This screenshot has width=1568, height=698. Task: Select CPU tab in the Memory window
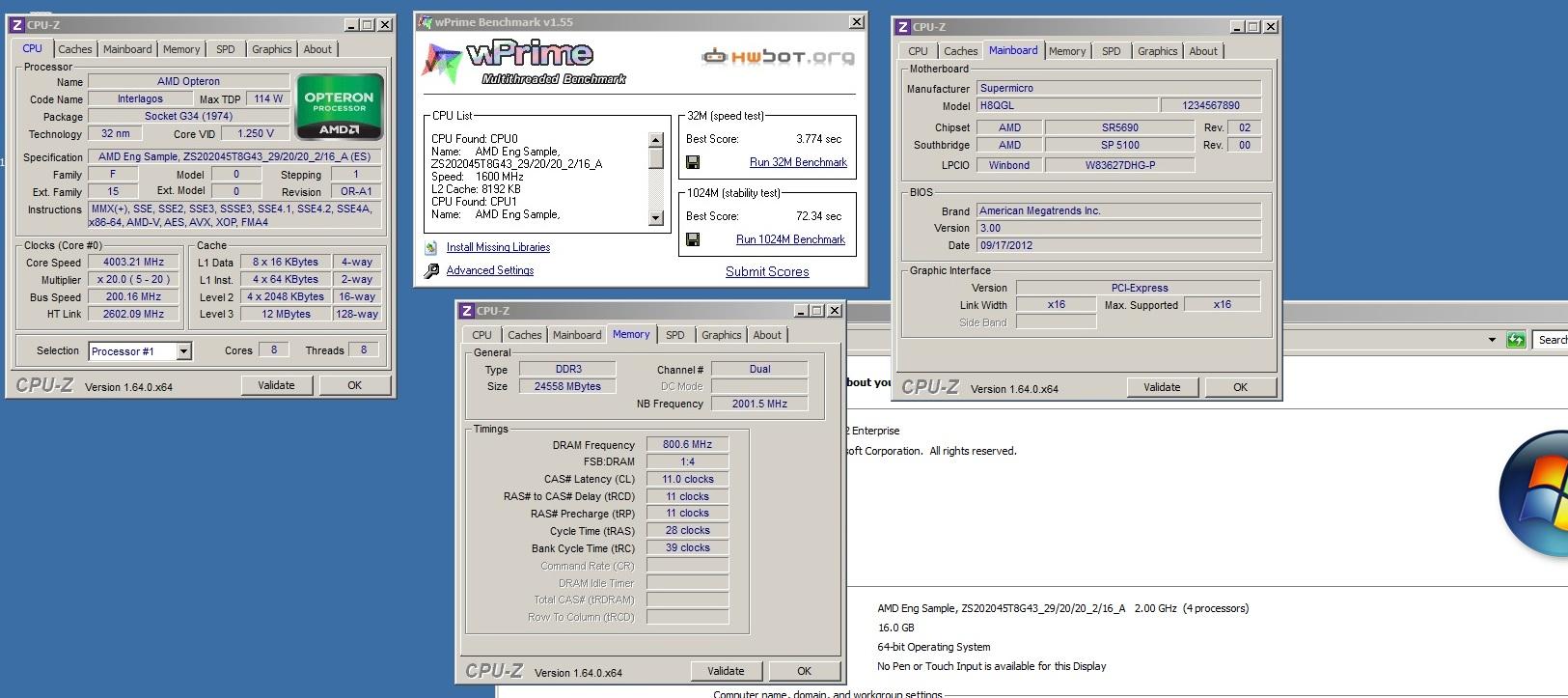coord(481,335)
